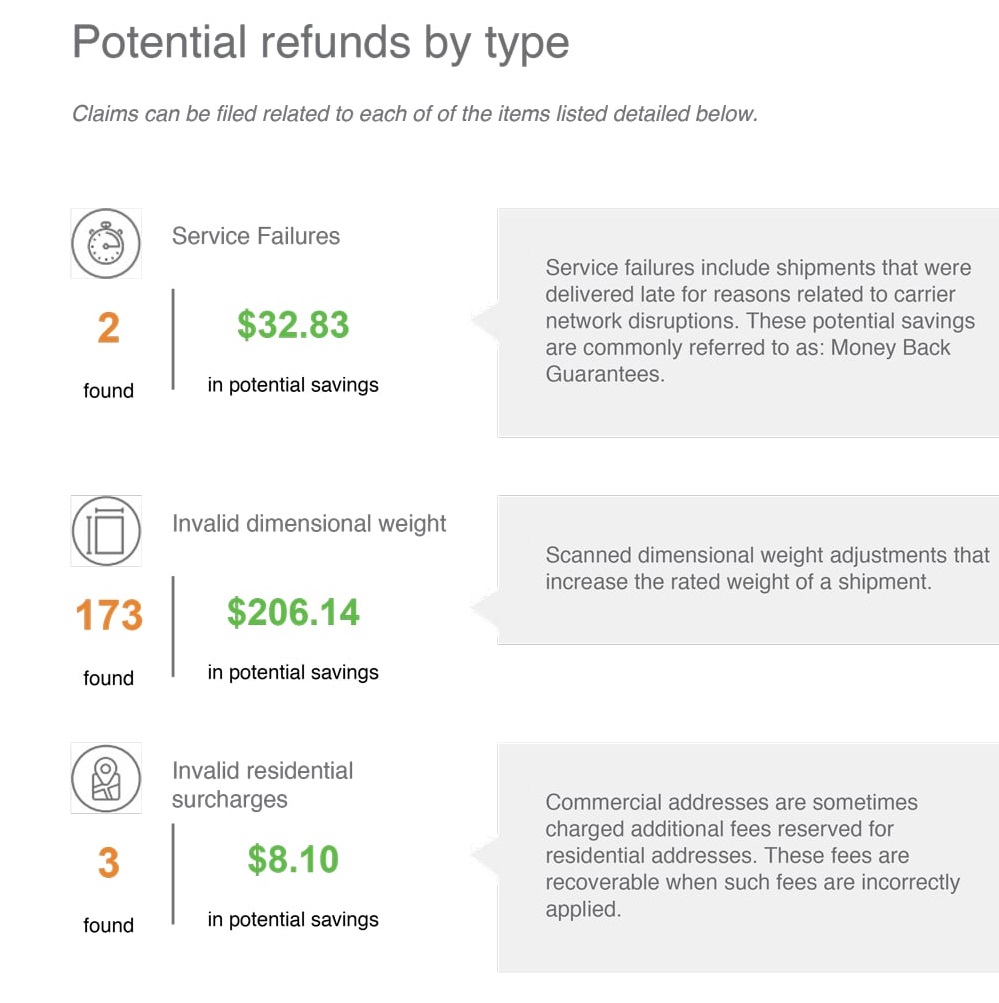The height and width of the screenshot is (1003, 999).
Task: Click the $206.14 potential savings amount
Action: click(x=293, y=612)
